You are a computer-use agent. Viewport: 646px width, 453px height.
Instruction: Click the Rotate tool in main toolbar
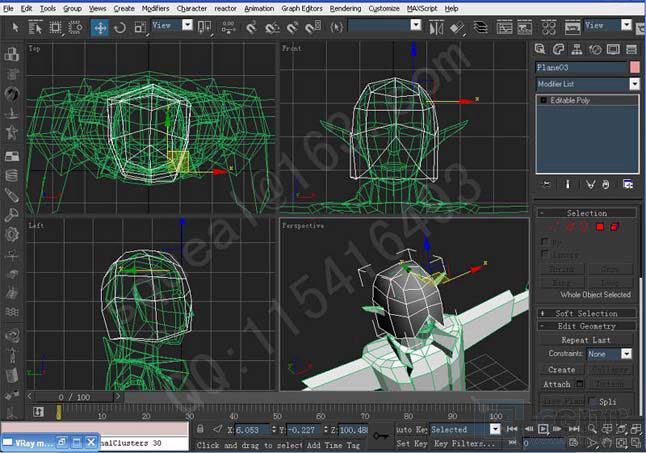pos(121,27)
